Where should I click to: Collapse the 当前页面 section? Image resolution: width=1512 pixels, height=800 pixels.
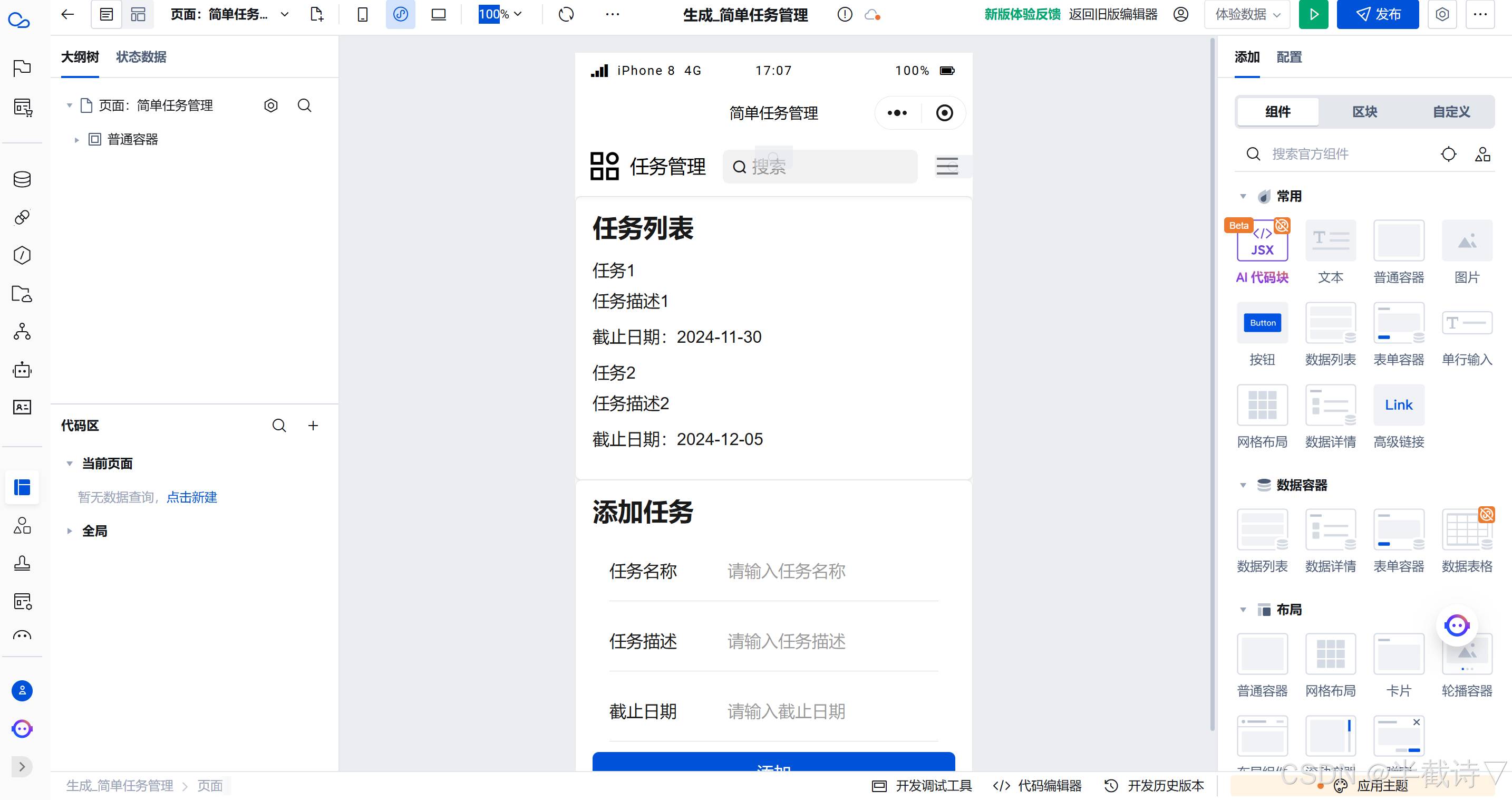click(x=69, y=464)
